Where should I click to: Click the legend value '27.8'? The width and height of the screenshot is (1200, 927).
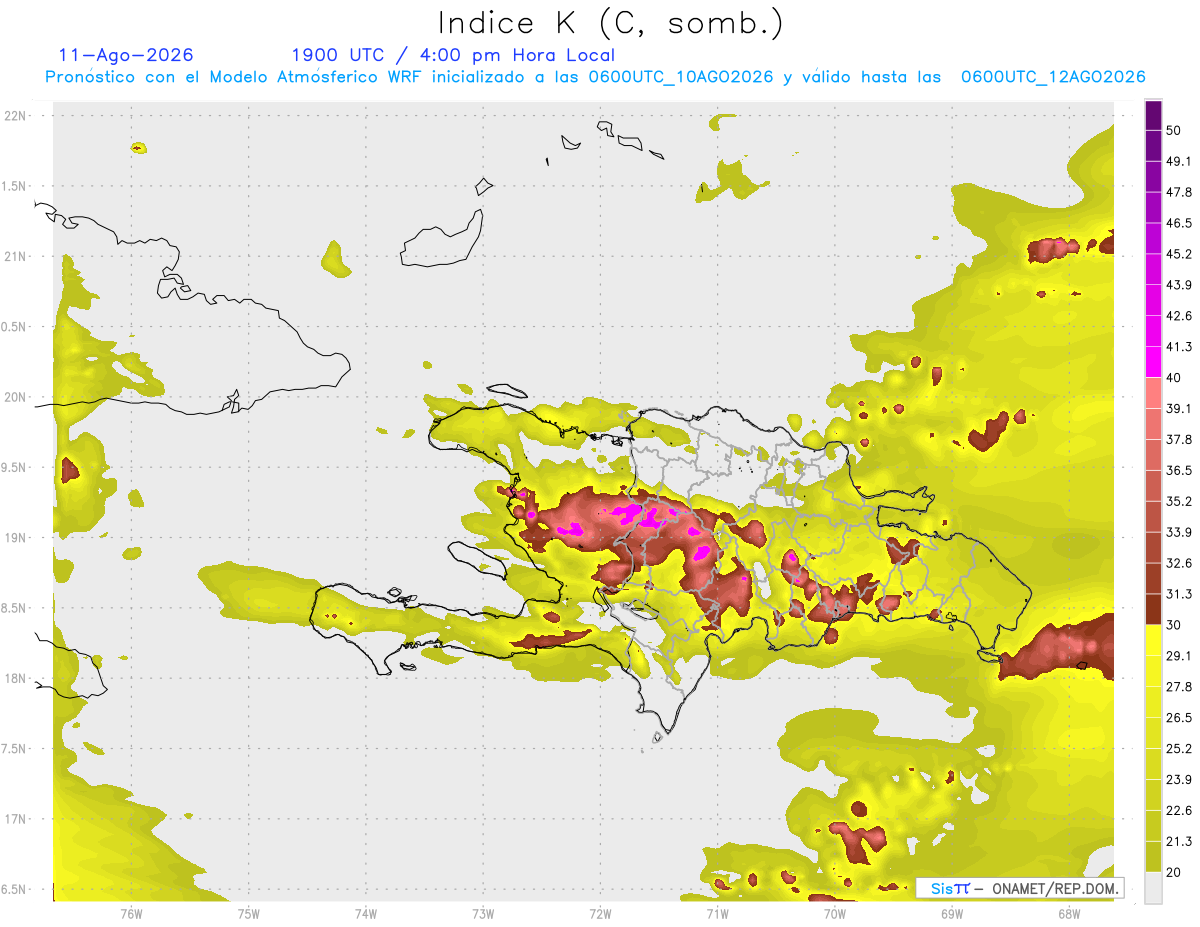tap(1179, 686)
